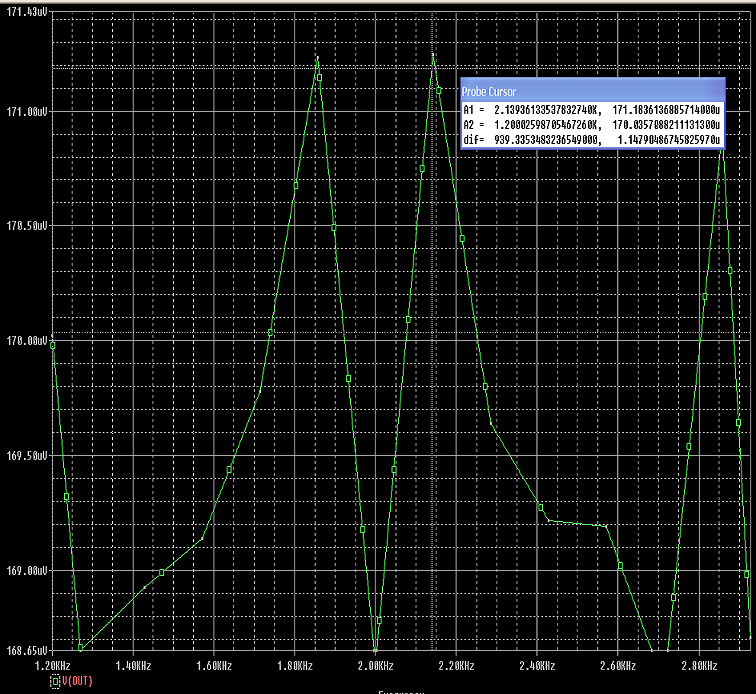The image size is (756, 694).
Task: Click the 2.00KHz x-axis label
Action: click(x=376, y=666)
